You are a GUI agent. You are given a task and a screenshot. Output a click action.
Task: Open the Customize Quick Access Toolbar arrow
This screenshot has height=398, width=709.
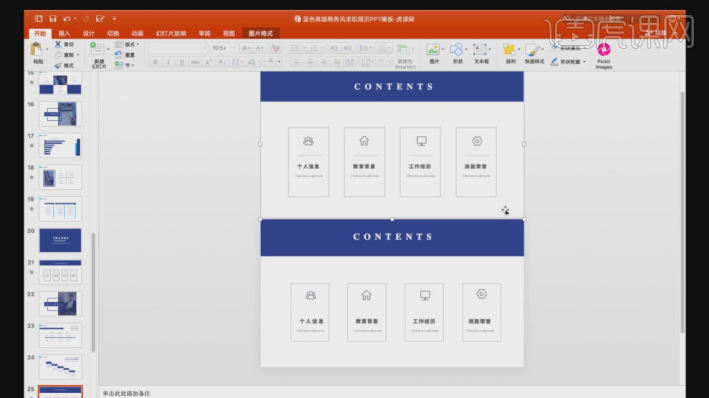point(114,19)
